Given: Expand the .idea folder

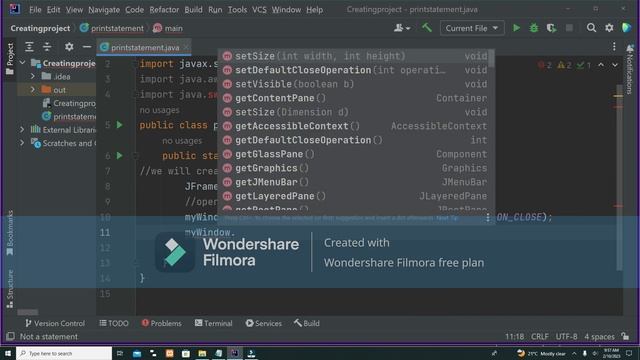Looking at the screenshot, I should [33, 76].
